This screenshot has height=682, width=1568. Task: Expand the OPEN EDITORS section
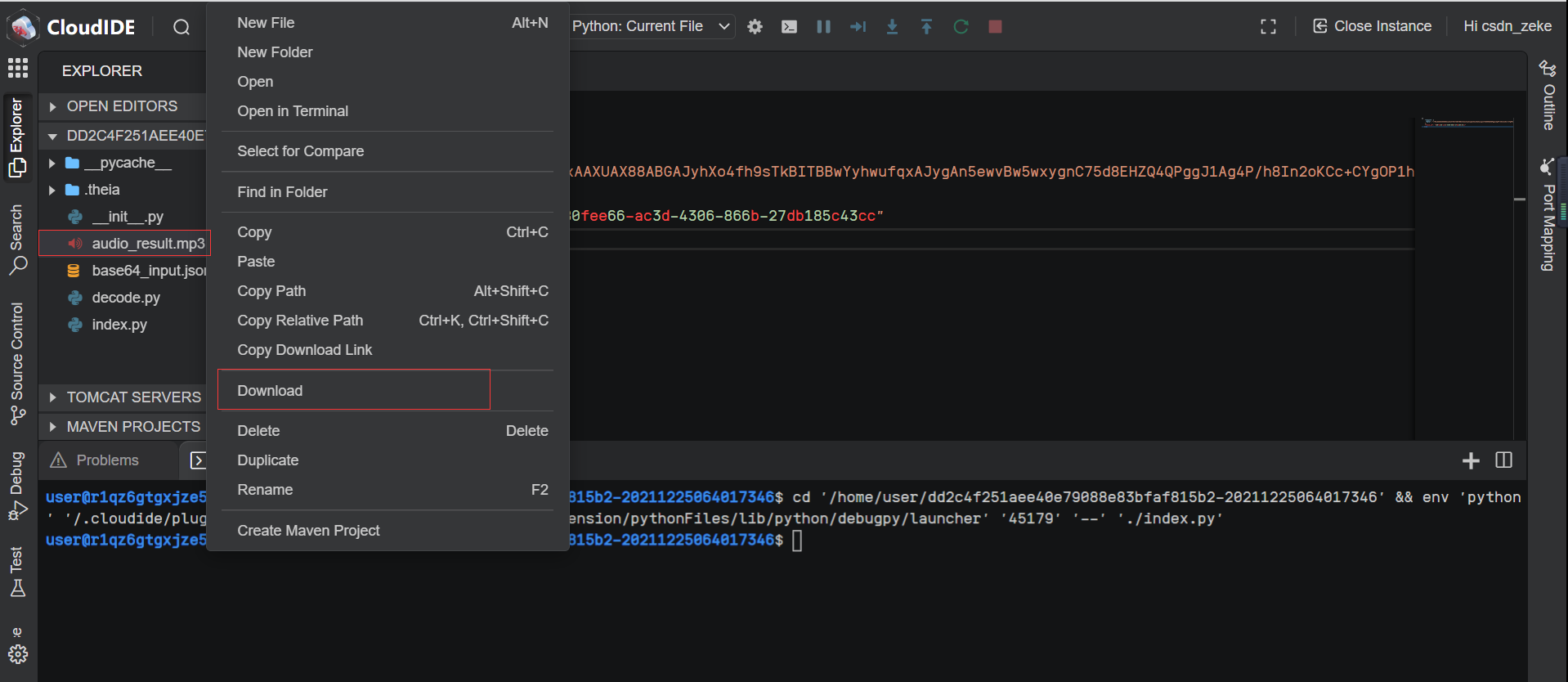122,106
